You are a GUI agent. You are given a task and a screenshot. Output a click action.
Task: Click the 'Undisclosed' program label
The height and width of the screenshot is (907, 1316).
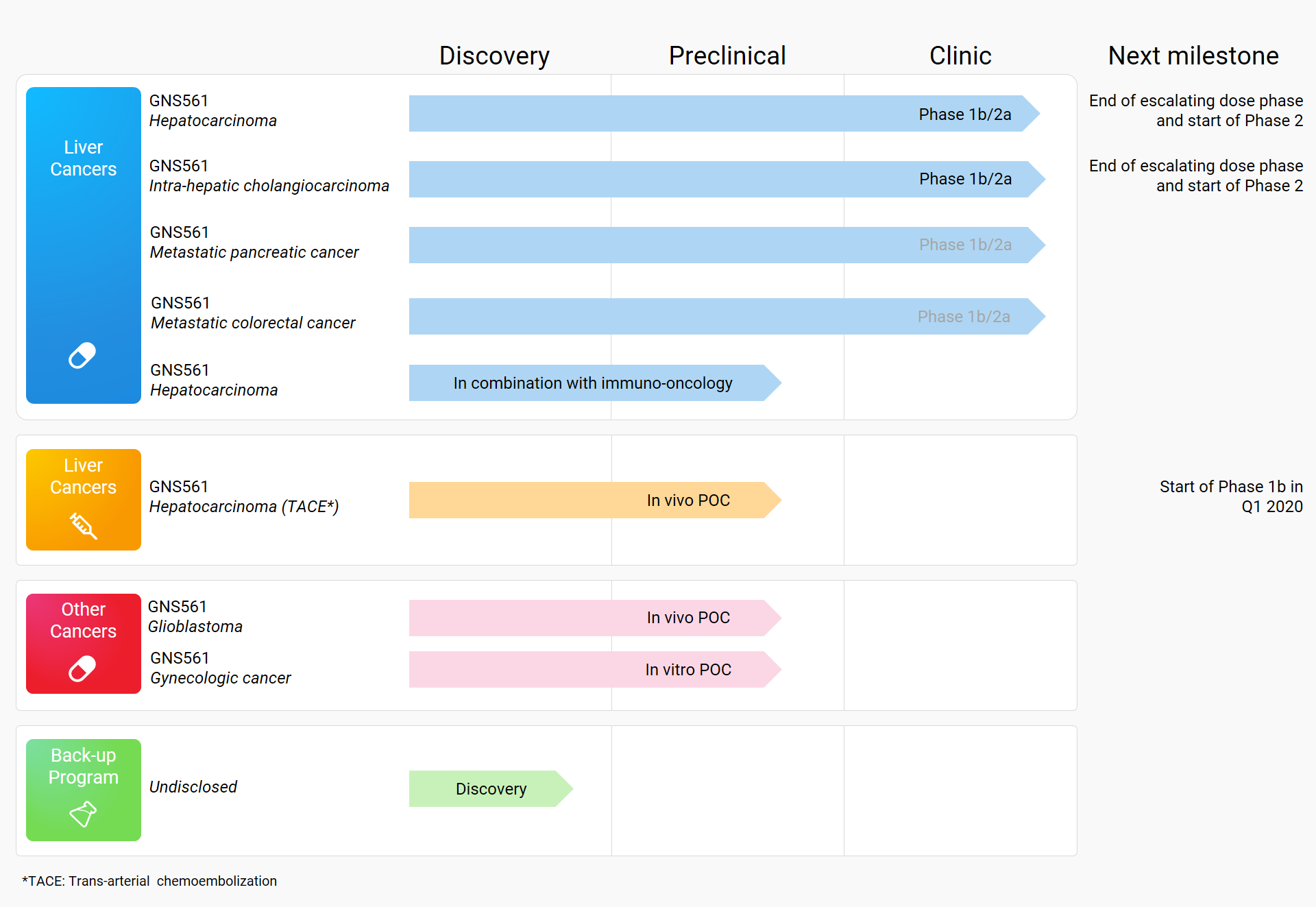click(x=193, y=787)
